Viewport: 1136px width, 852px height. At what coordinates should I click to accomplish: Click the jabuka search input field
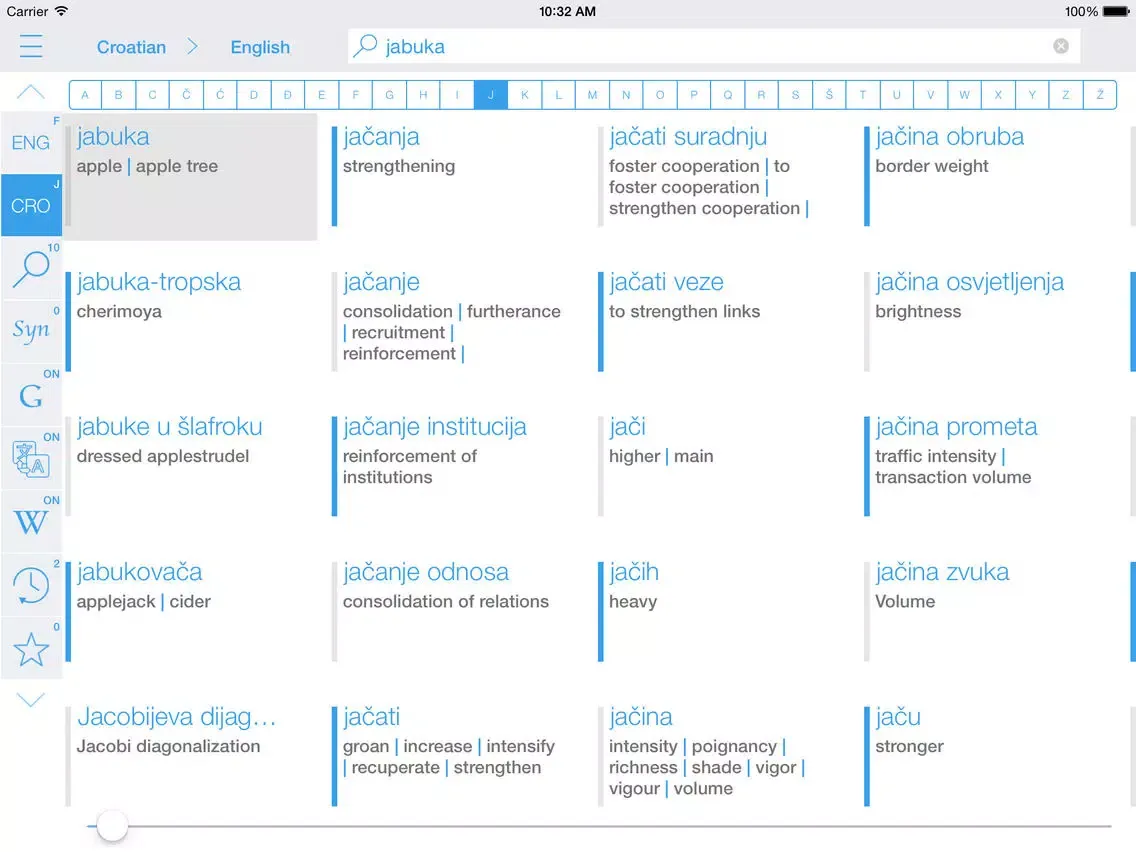pyautogui.click(x=714, y=46)
